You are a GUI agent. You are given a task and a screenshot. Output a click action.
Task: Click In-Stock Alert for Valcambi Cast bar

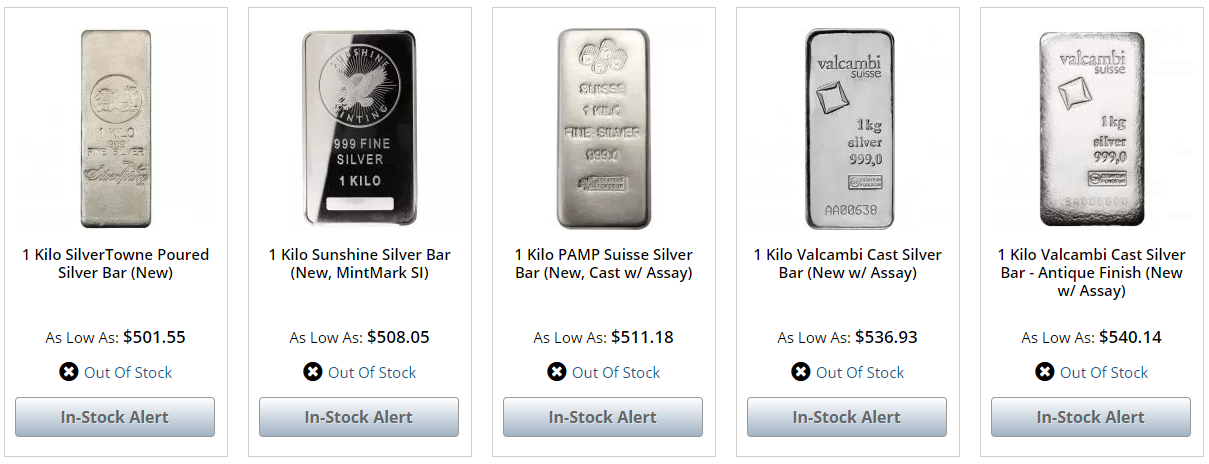pos(847,417)
